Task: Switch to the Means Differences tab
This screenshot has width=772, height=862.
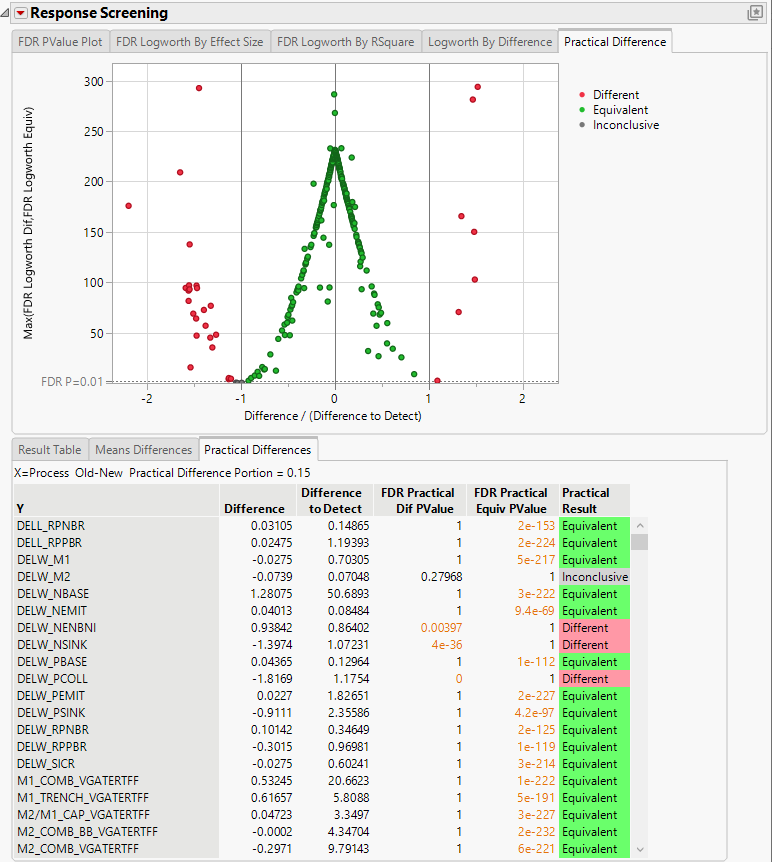Action: [x=144, y=450]
